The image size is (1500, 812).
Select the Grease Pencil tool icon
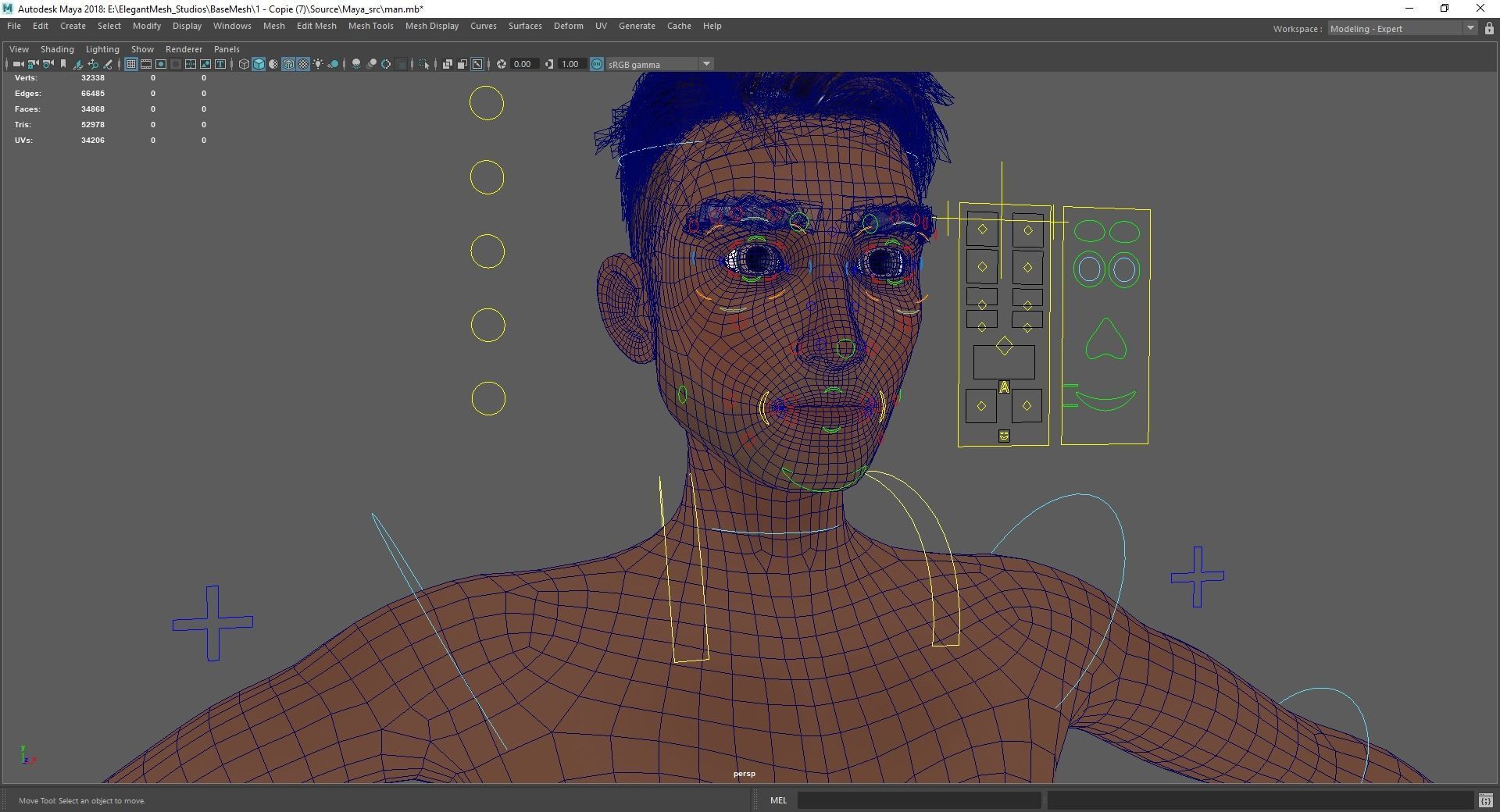click(x=108, y=64)
